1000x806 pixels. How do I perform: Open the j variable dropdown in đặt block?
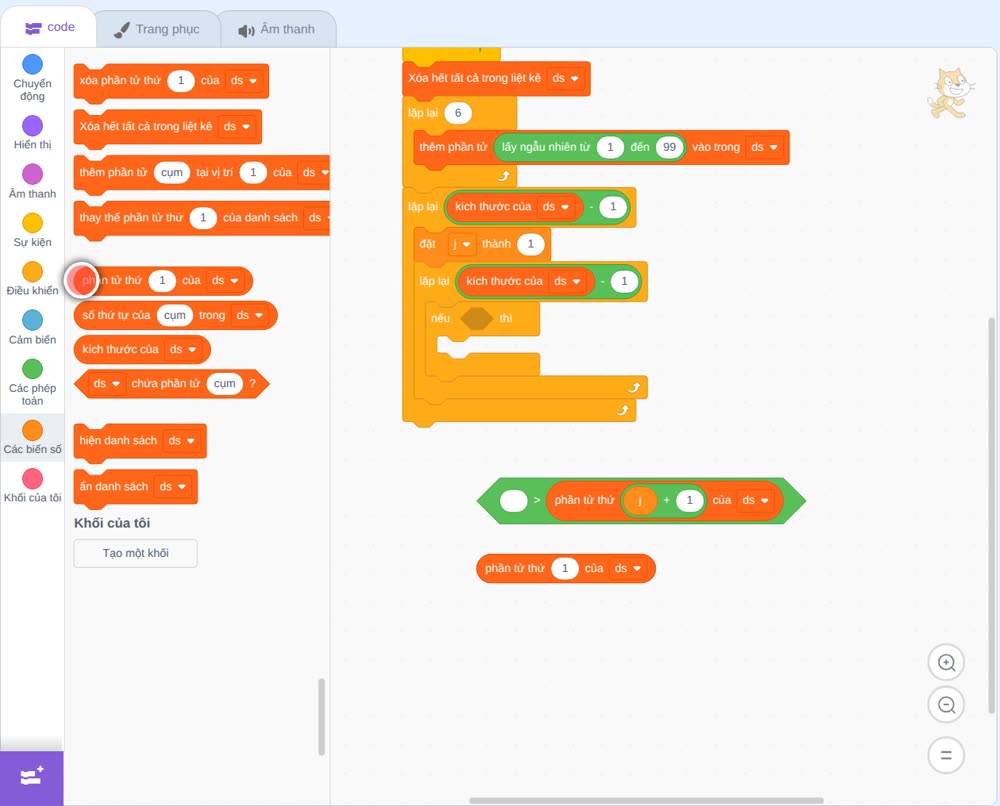460,244
